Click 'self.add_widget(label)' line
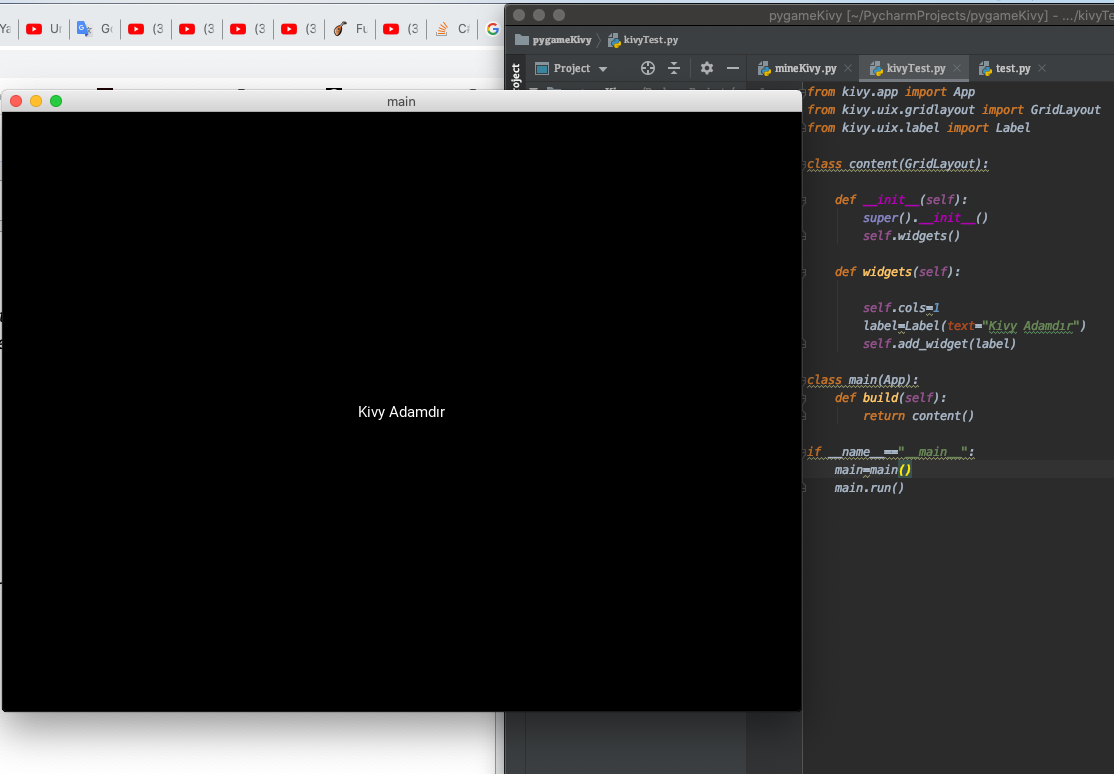 (x=939, y=344)
